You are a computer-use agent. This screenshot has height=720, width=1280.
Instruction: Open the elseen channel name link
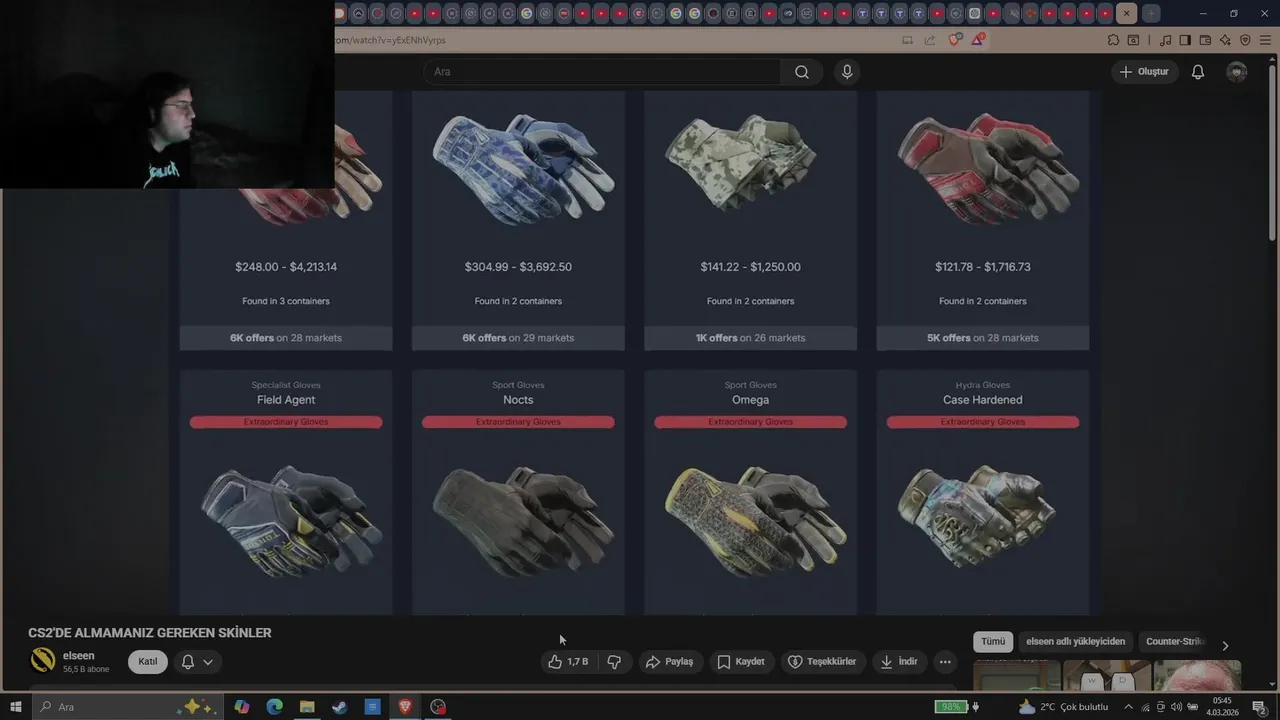click(78, 656)
